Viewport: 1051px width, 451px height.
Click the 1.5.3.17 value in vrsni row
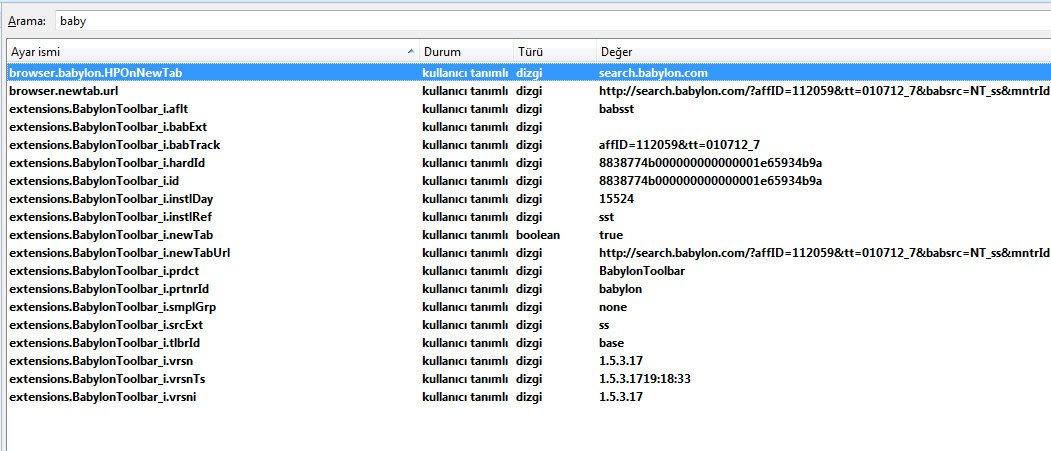click(x=621, y=397)
